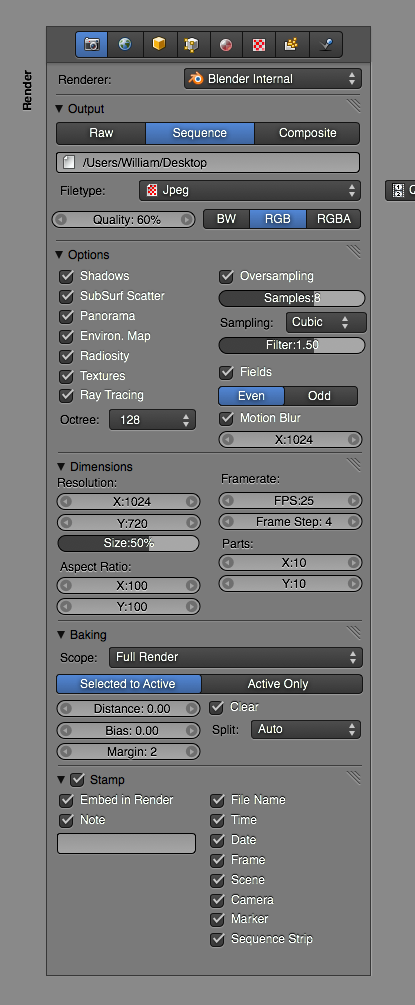415x1005 pixels.
Task: Open Split Auto dropdown
Action: (x=305, y=729)
